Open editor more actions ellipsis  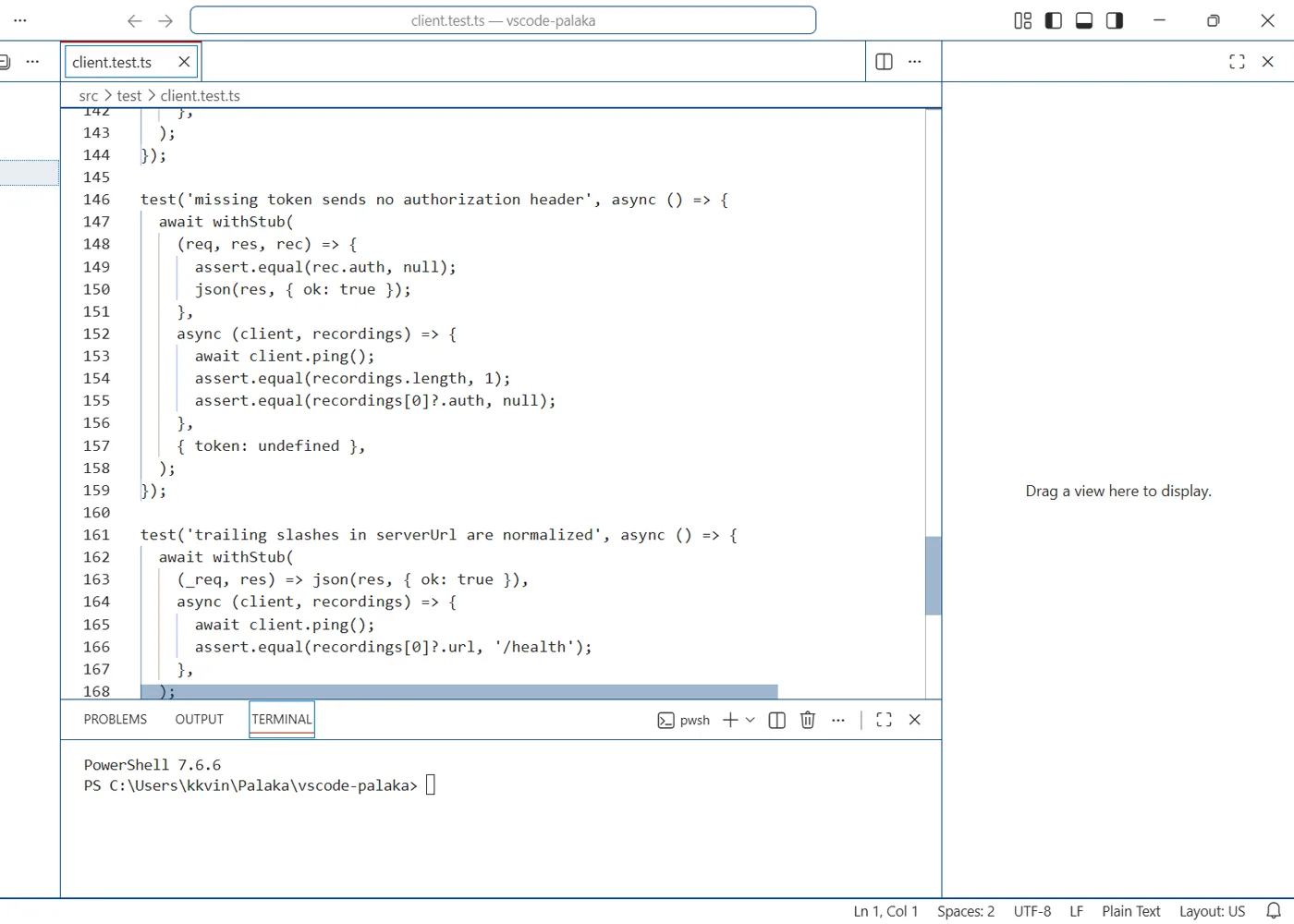click(915, 62)
